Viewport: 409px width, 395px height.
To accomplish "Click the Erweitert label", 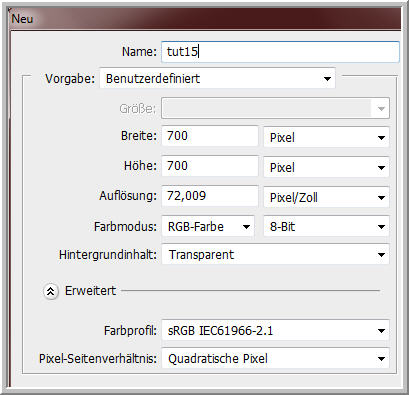I will [x=90, y=291].
